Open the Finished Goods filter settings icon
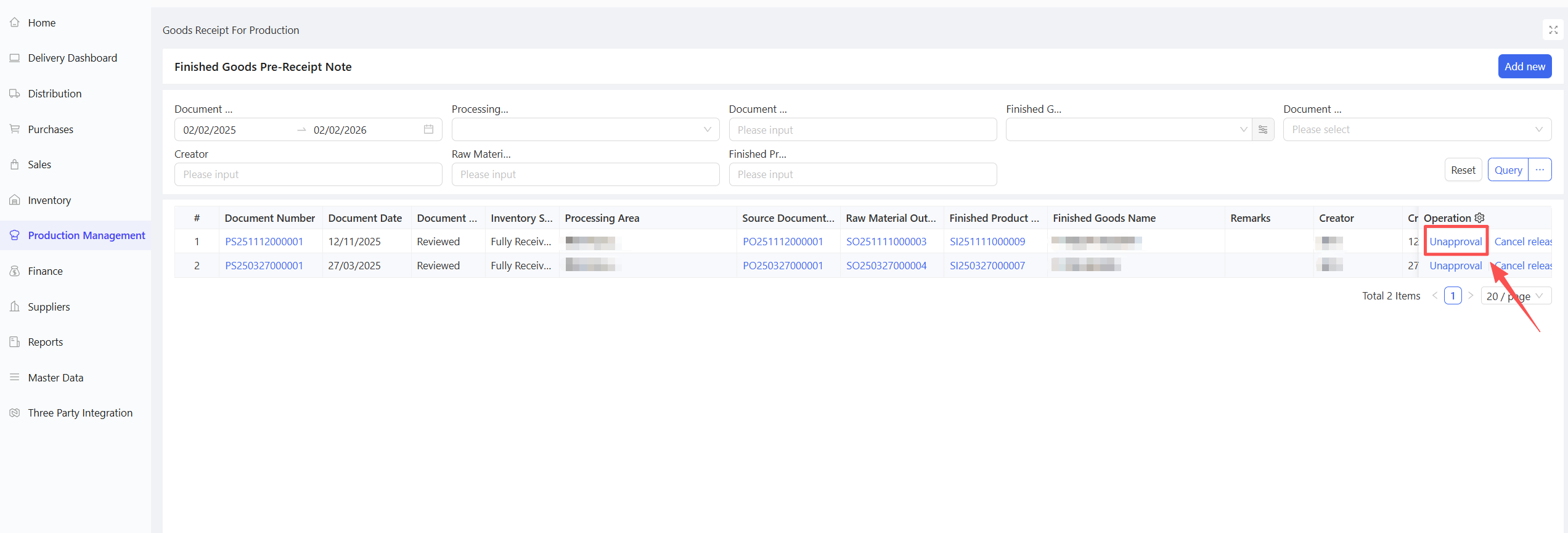The height and width of the screenshot is (533, 1568). 1263,130
